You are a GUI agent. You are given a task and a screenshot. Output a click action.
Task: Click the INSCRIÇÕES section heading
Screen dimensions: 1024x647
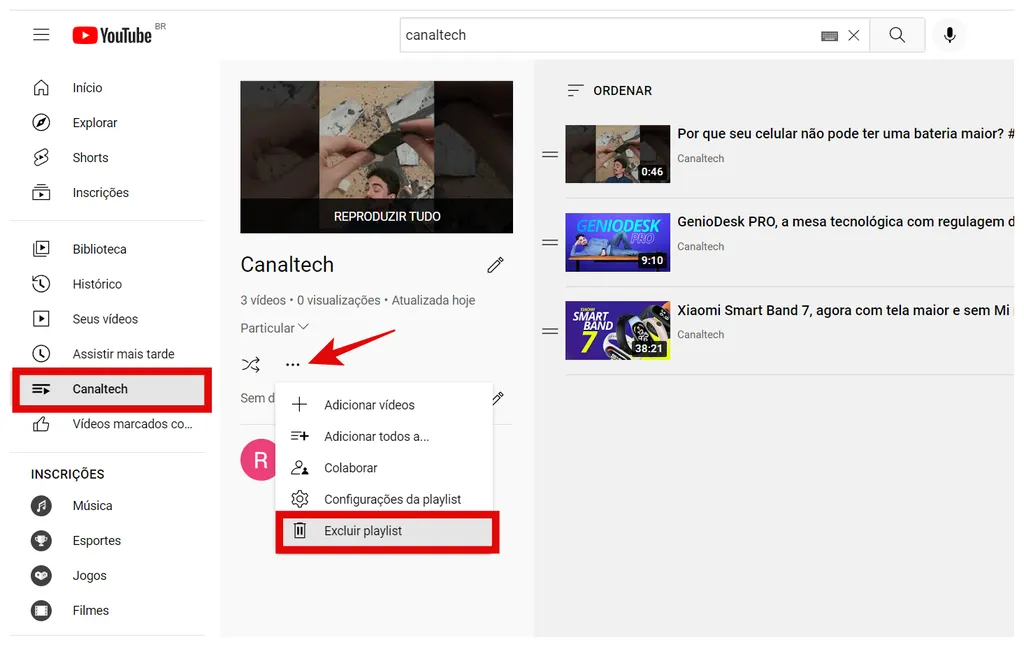pos(68,474)
